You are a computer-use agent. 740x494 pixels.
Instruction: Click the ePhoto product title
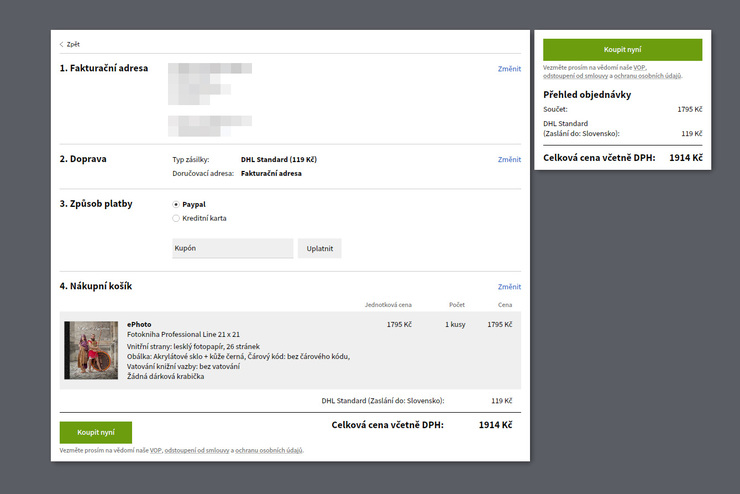pyautogui.click(x=139, y=324)
